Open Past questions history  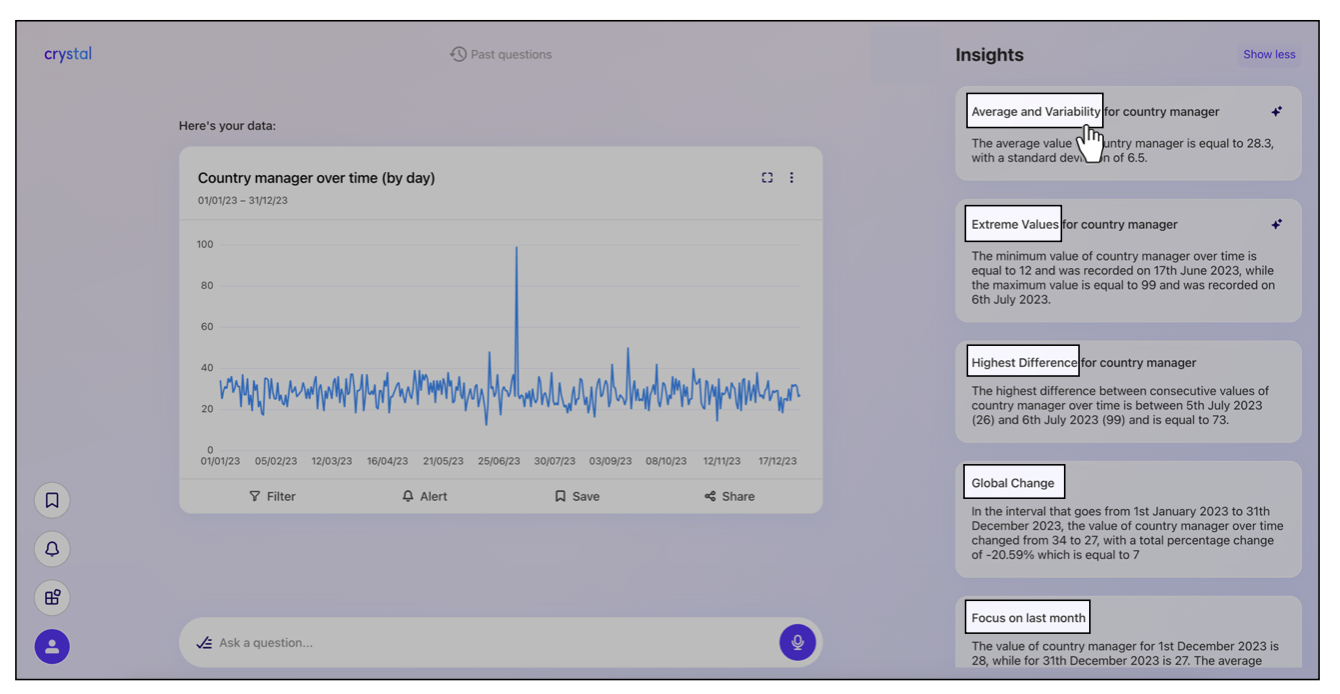[501, 55]
